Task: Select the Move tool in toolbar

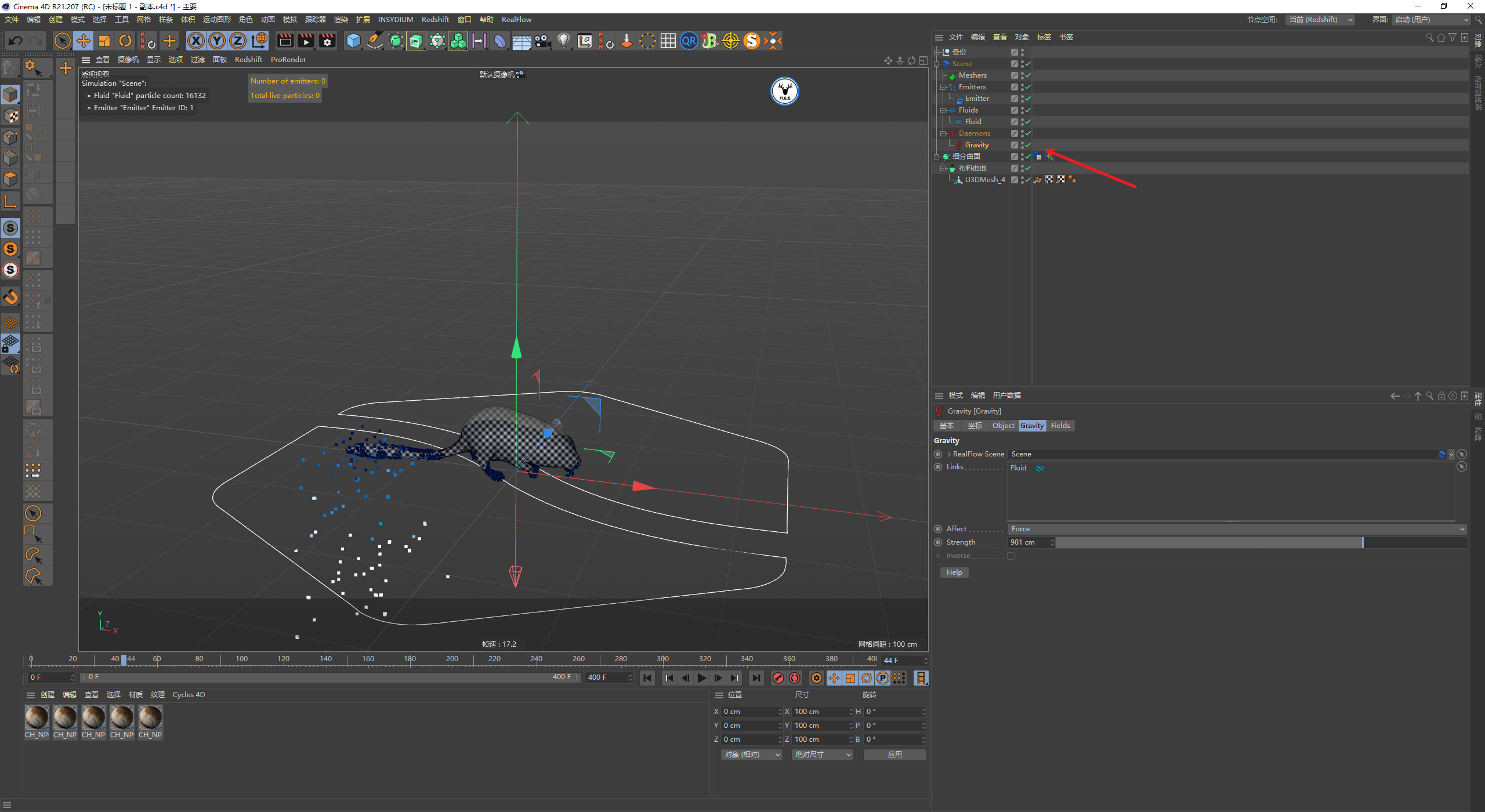Action: click(84, 41)
